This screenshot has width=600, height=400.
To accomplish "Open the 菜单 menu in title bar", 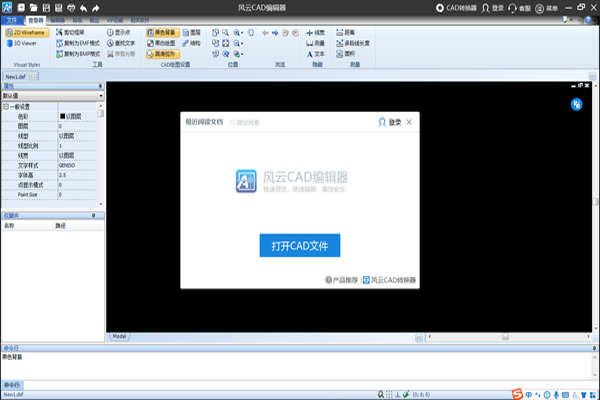I will (546, 8).
